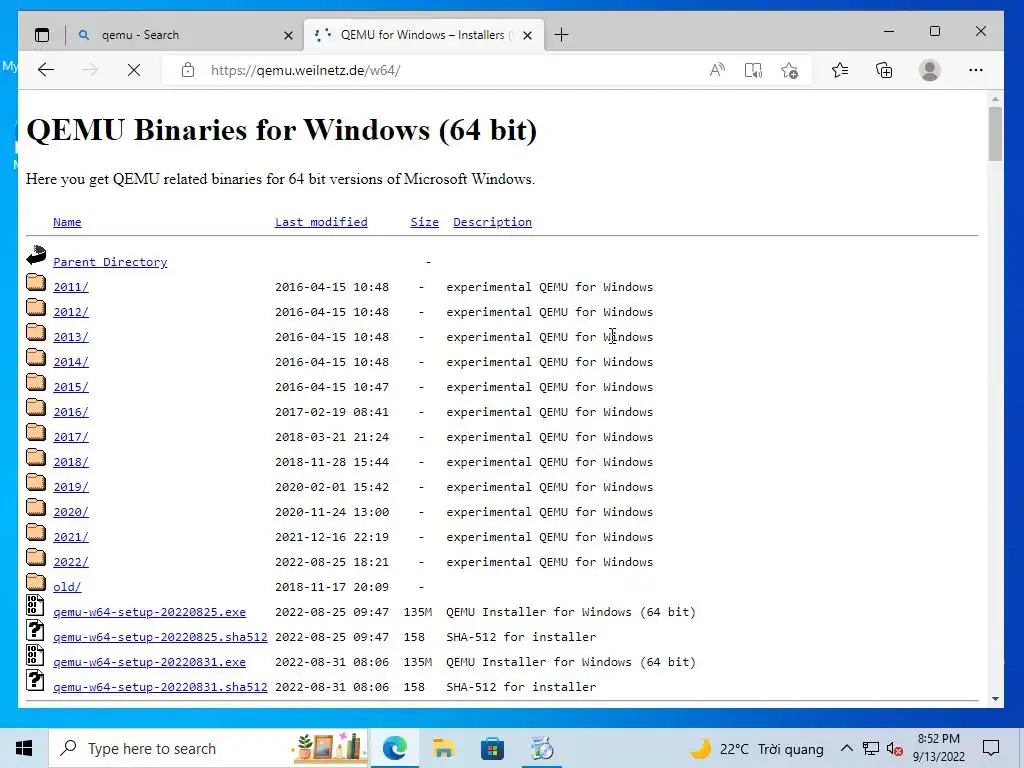
Task: Click the taskbar search box
Action: point(208,748)
